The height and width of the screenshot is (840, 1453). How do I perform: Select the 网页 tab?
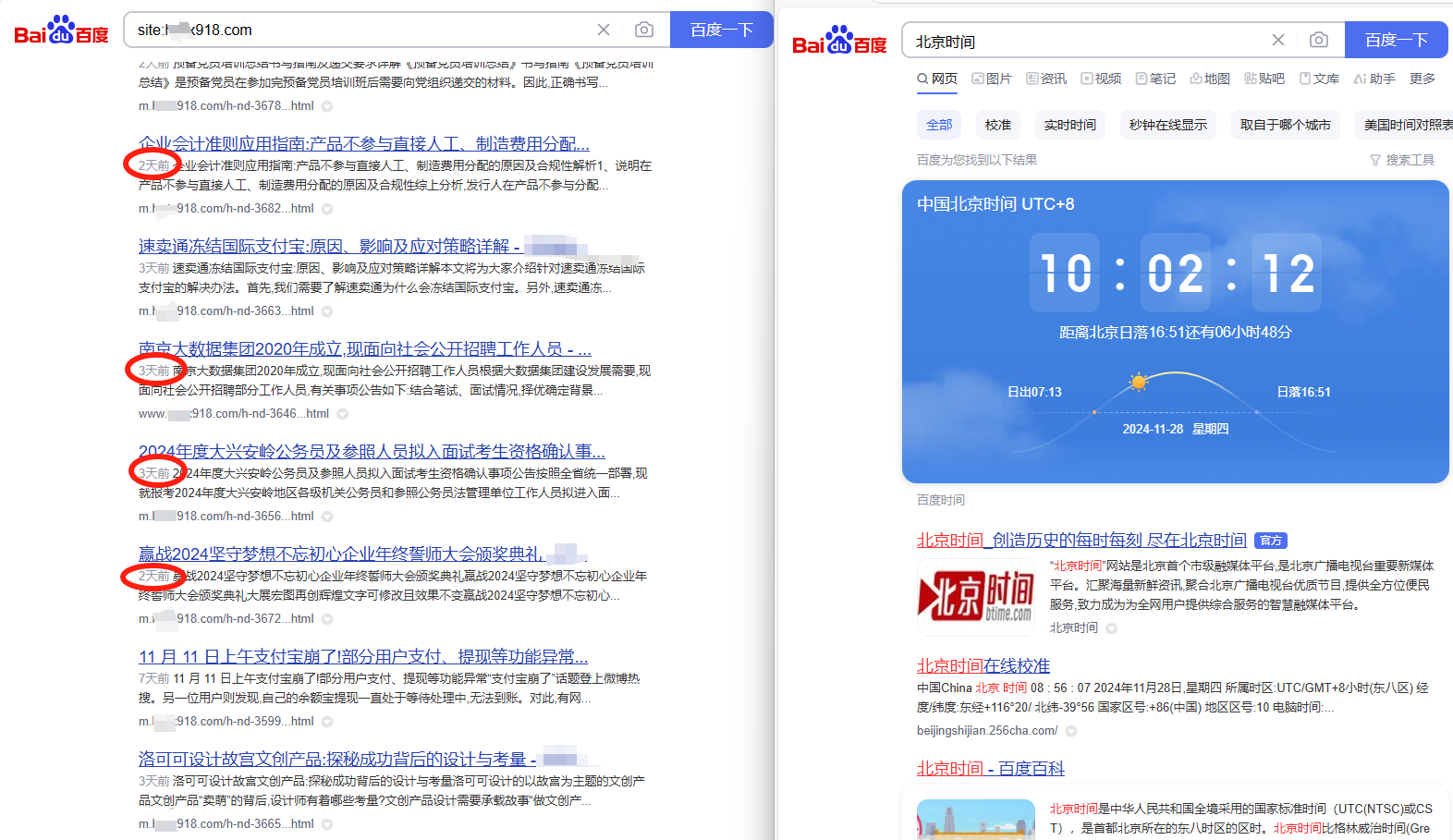click(937, 79)
